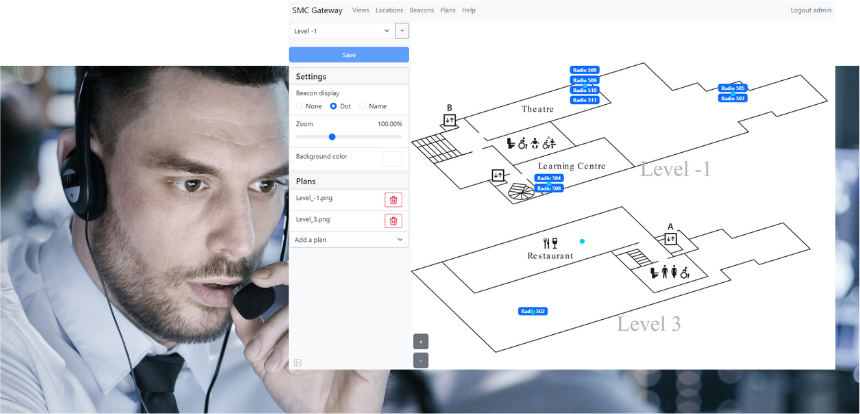
Task: Open the small arrow menu beside level selector
Action: coord(402,31)
